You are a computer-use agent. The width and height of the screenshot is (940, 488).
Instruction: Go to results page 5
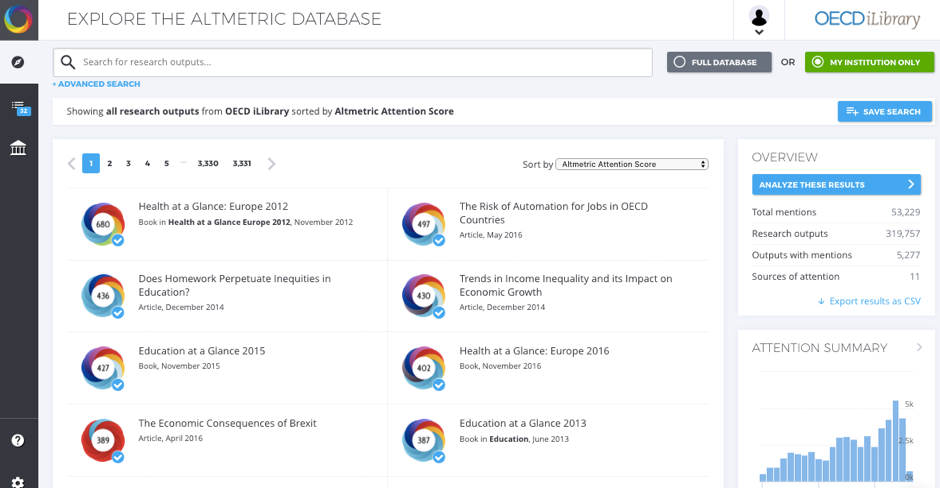coord(167,163)
